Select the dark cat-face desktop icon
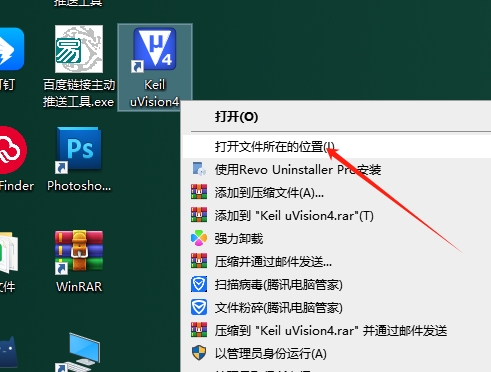Viewport: 491px width, 372px height. [9, 353]
